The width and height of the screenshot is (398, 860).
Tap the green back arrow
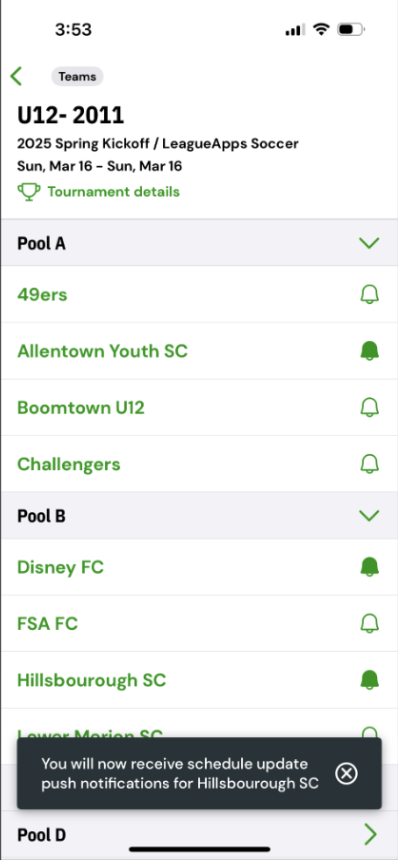tap(16, 76)
